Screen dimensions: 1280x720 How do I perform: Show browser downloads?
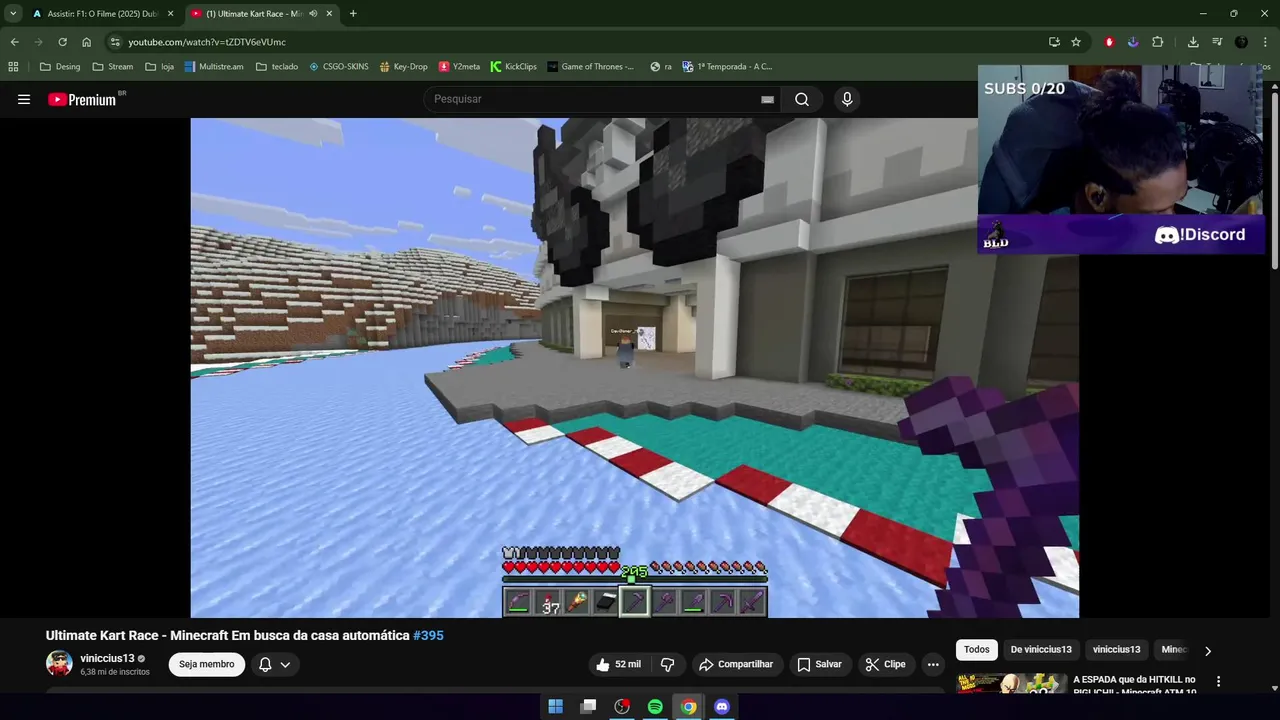tap(1193, 42)
